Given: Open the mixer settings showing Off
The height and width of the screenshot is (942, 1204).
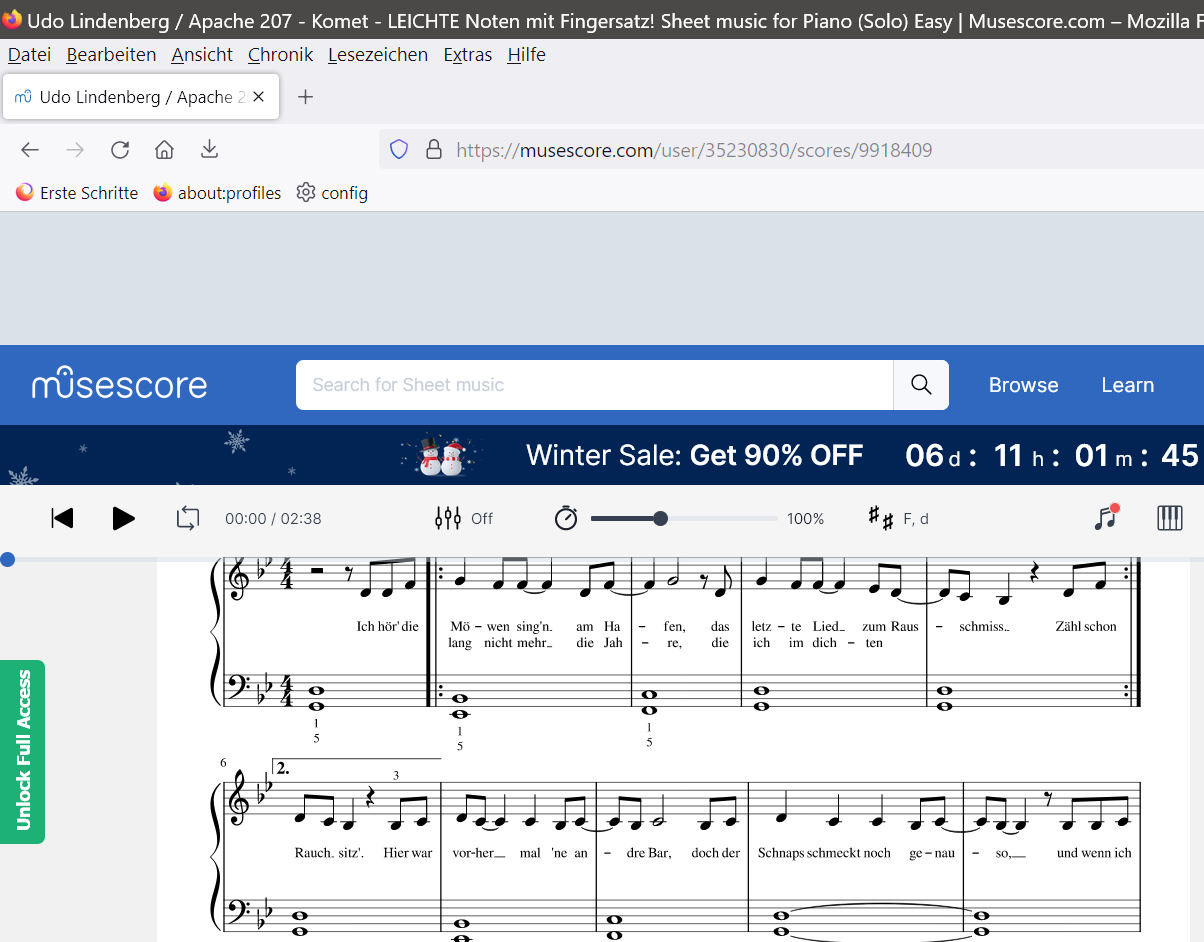Looking at the screenshot, I should (x=464, y=518).
